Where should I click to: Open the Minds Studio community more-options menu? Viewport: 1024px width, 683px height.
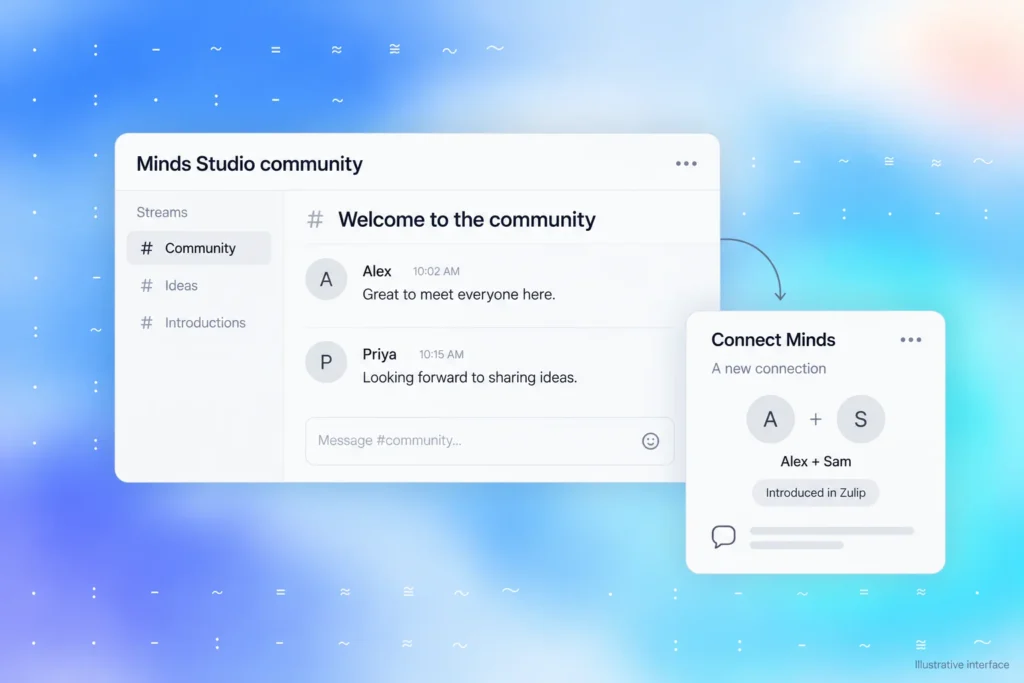(686, 163)
